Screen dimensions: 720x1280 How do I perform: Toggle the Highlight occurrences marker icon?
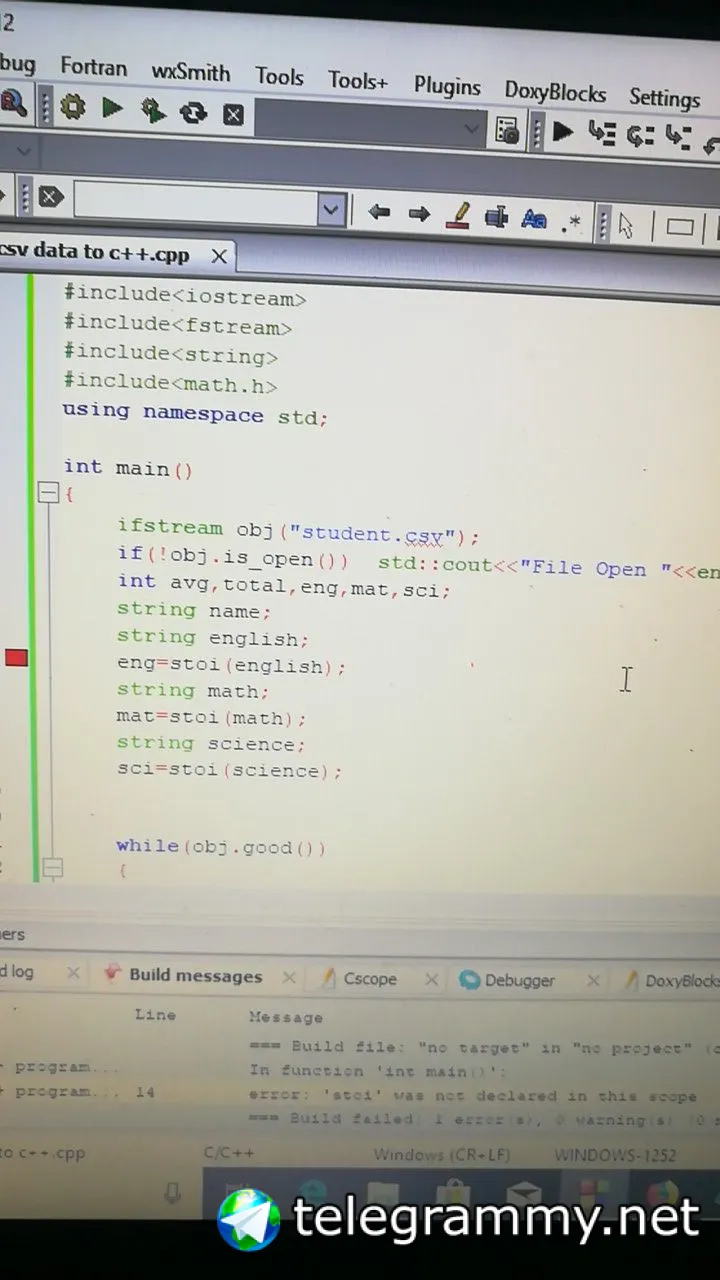click(458, 215)
